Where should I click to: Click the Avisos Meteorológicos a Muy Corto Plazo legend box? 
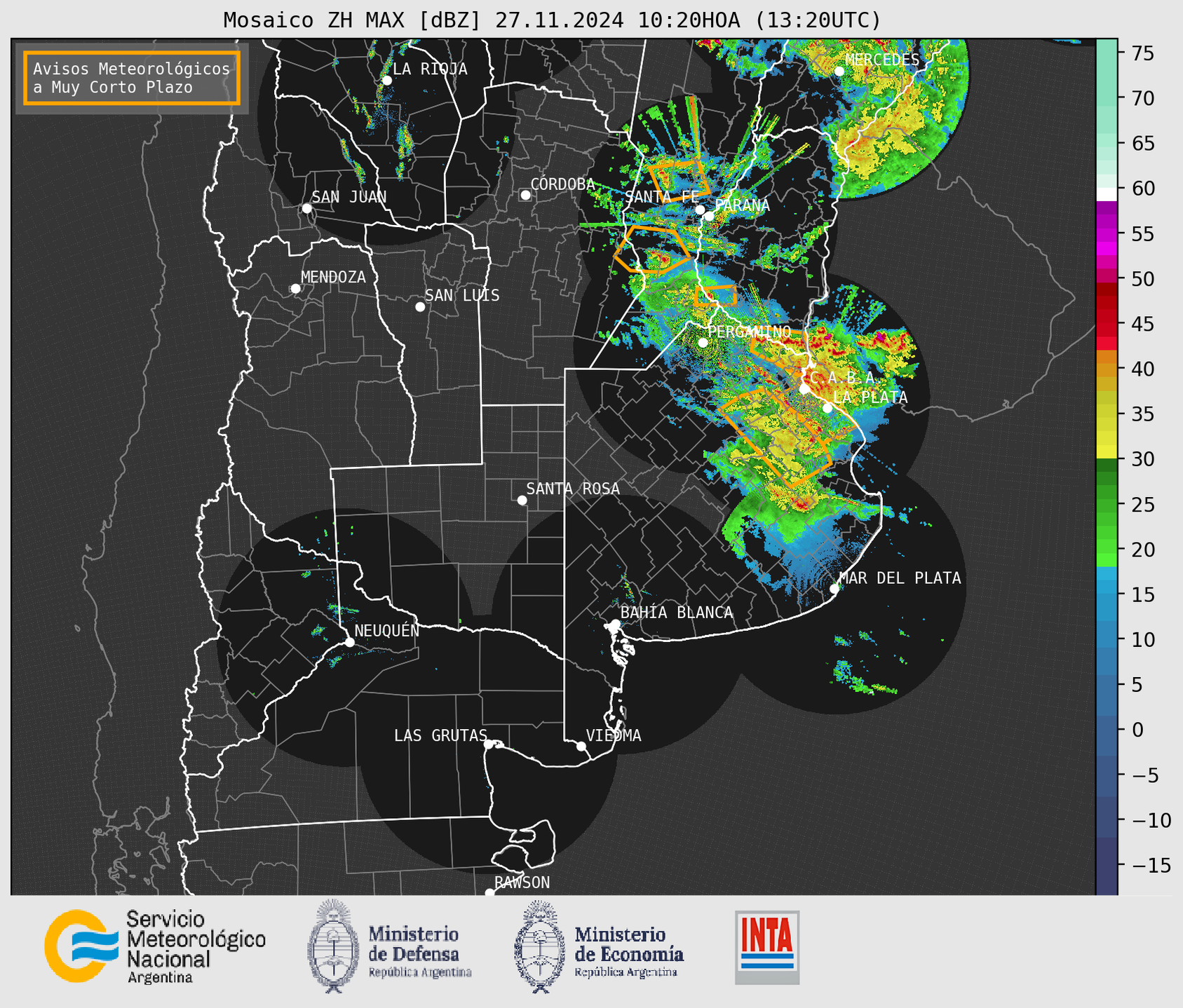(132, 78)
